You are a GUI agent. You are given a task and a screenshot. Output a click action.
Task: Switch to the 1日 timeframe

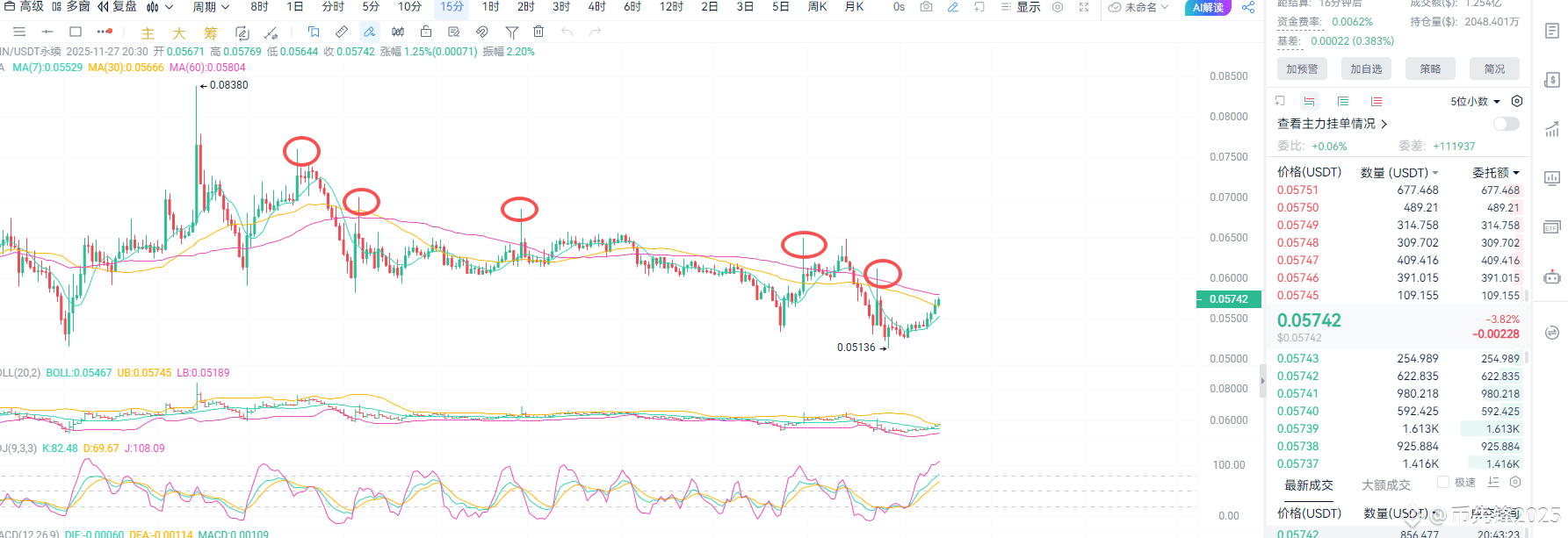pos(295,7)
